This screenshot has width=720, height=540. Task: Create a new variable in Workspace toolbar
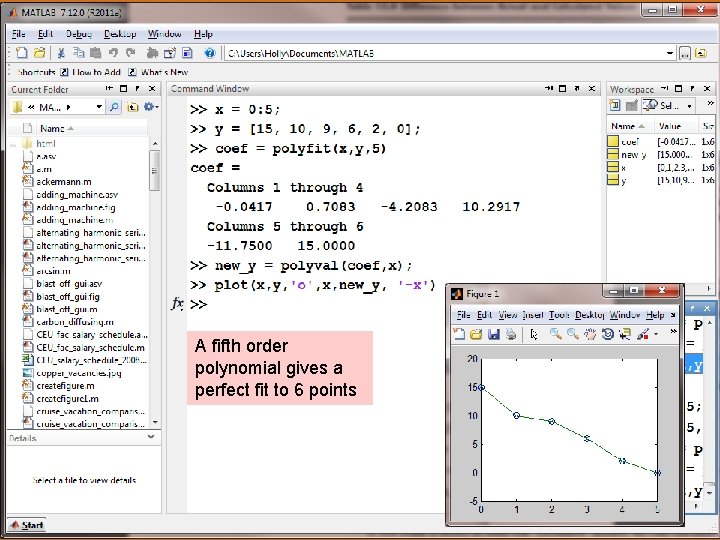614,106
